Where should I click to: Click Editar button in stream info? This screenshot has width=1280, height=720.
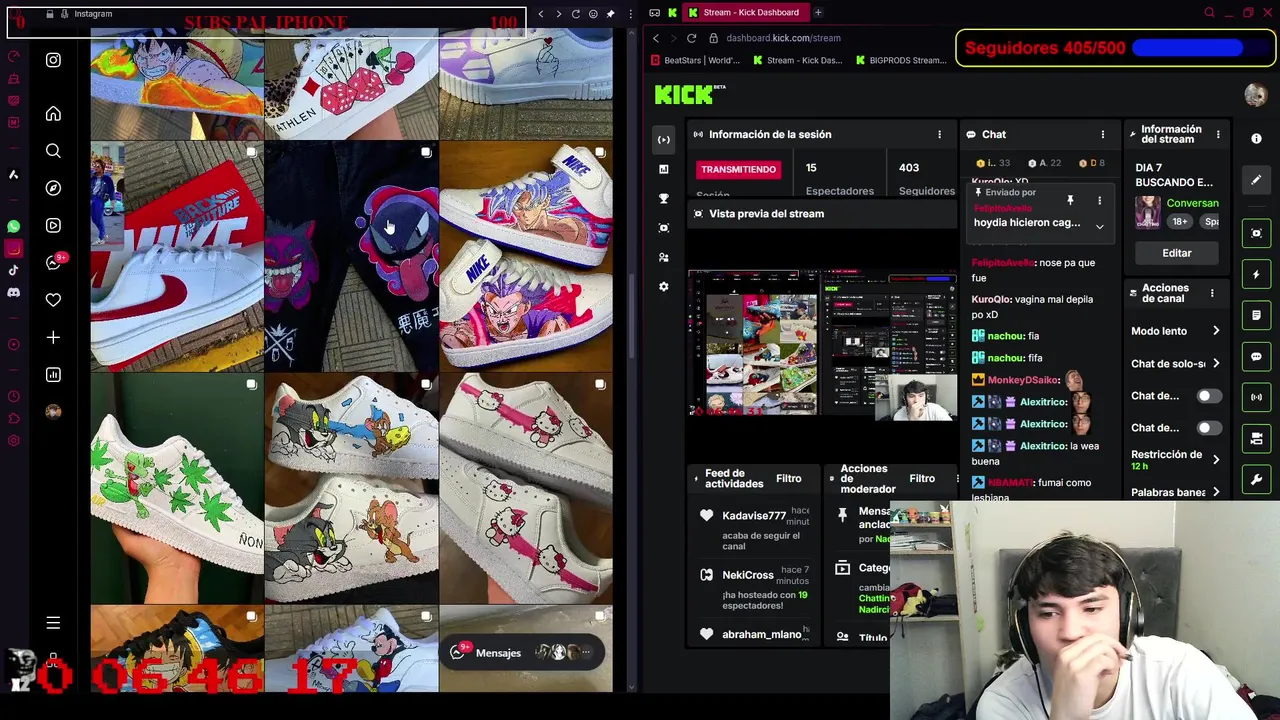point(1177,253)
